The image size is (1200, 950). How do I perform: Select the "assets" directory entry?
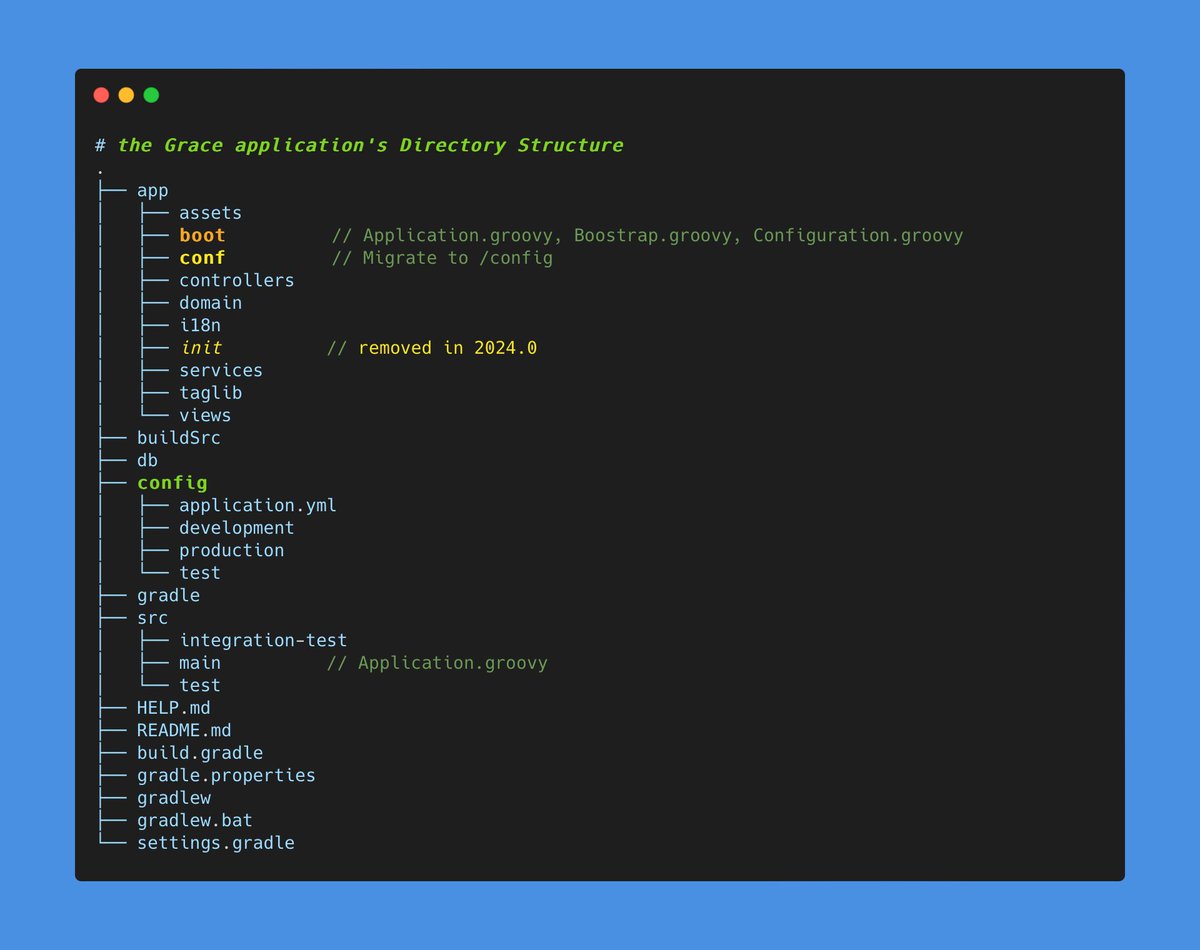coord(211,213)
